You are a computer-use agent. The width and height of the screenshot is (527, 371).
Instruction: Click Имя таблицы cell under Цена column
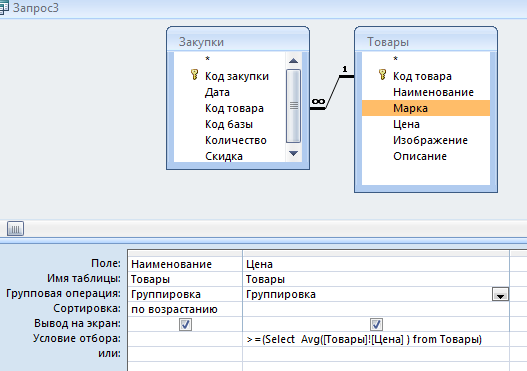tap(376, 279)
